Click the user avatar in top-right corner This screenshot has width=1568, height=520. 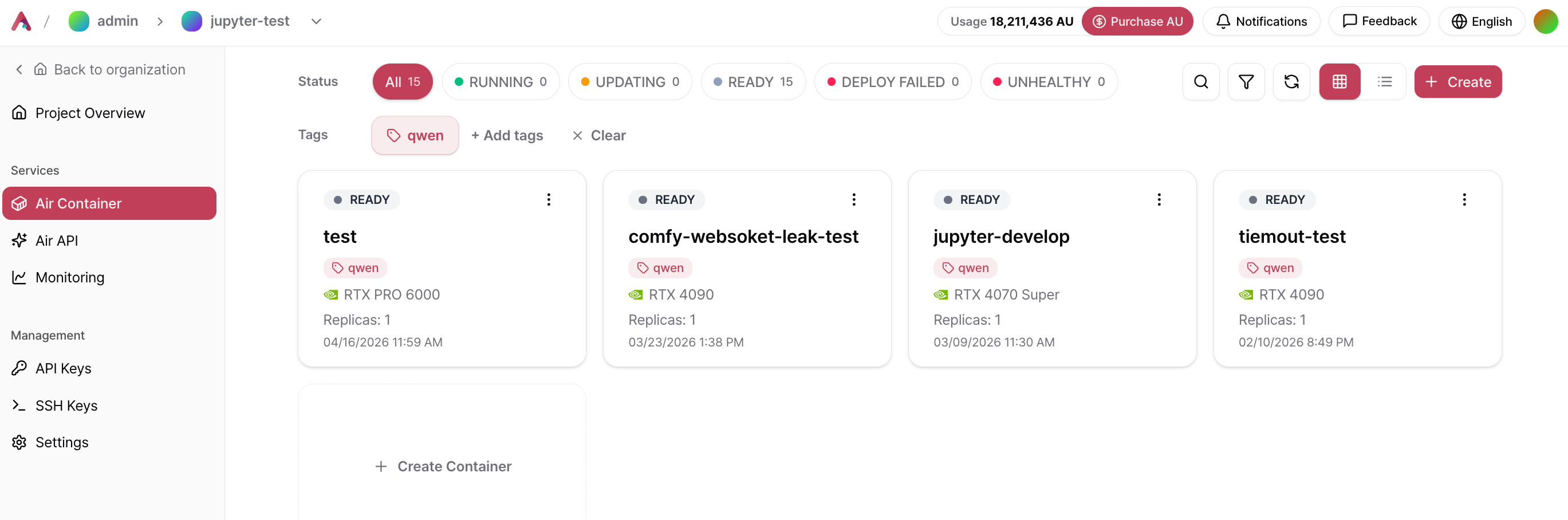coord(1545,21)
